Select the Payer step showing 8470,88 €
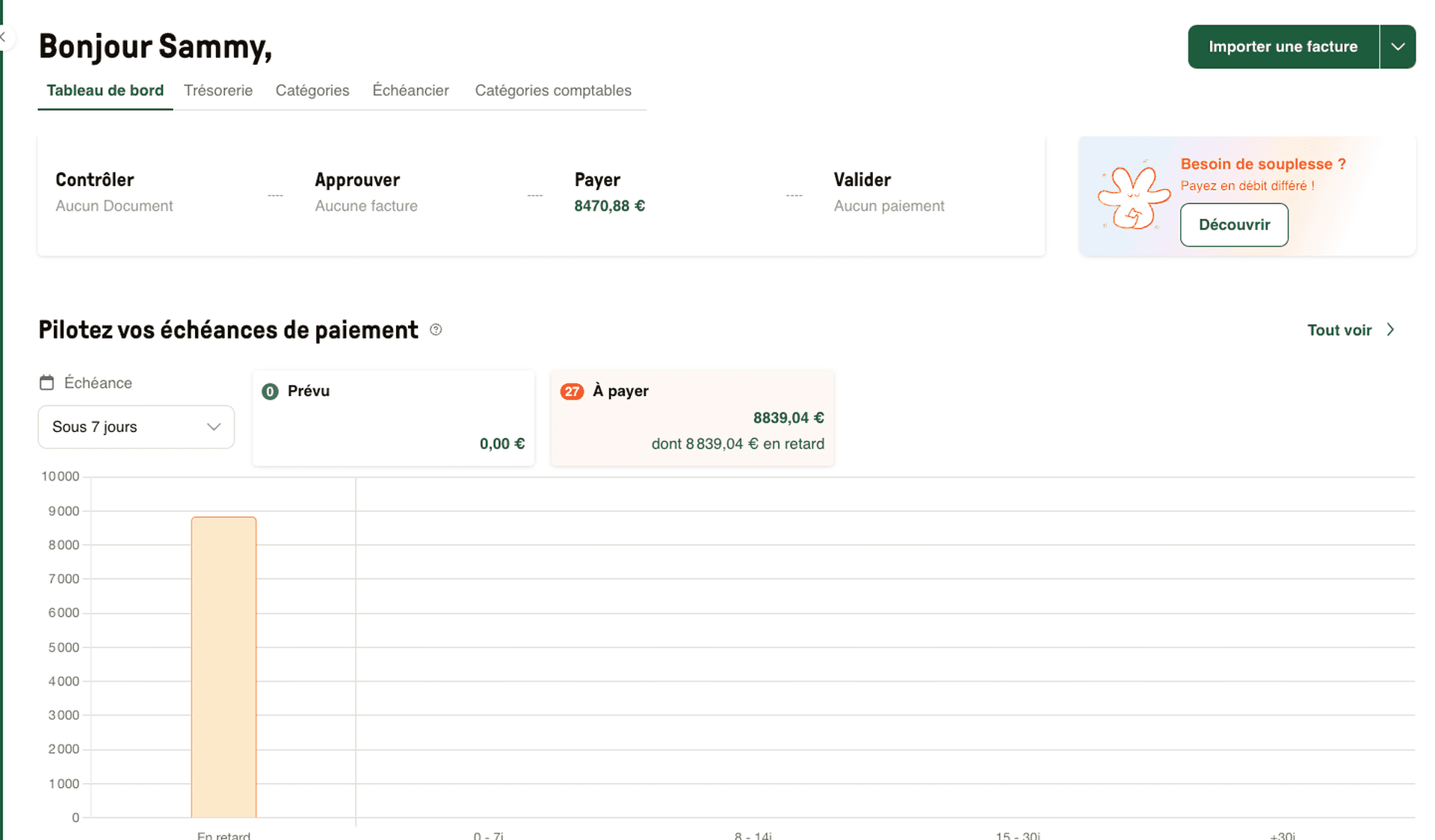1435x840 pixels. (609, 193)
